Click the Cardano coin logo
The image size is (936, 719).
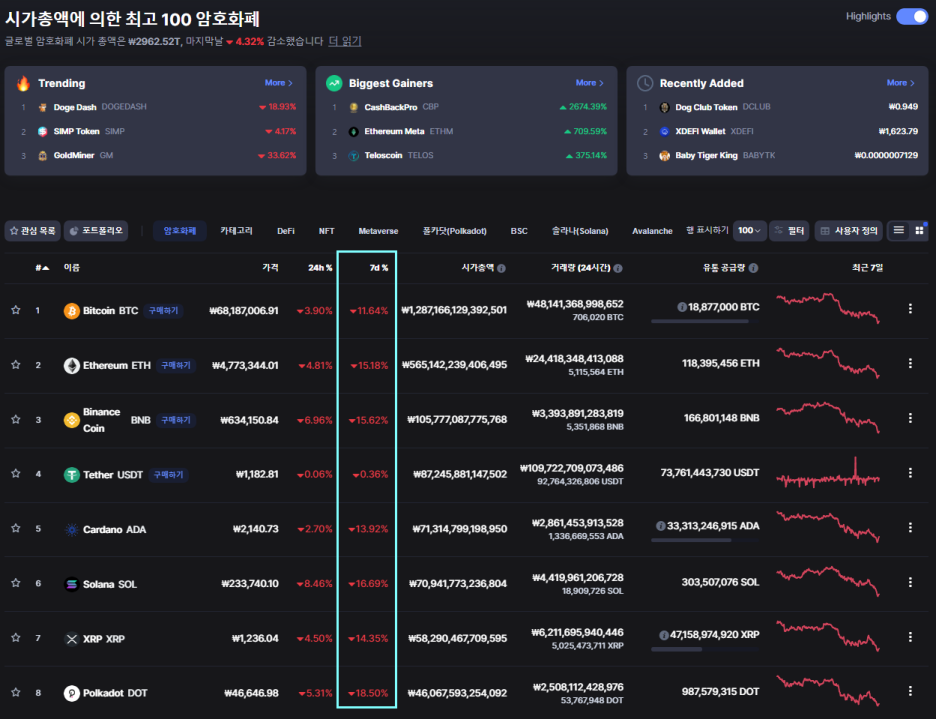coord(72,530)
